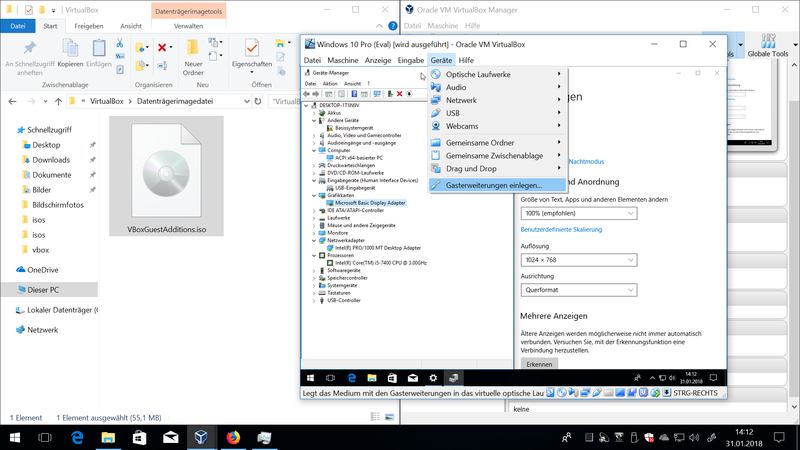Open Action Center on the host taskbar
This screenshot has width=800, height=450.
[x=779, y=437]
